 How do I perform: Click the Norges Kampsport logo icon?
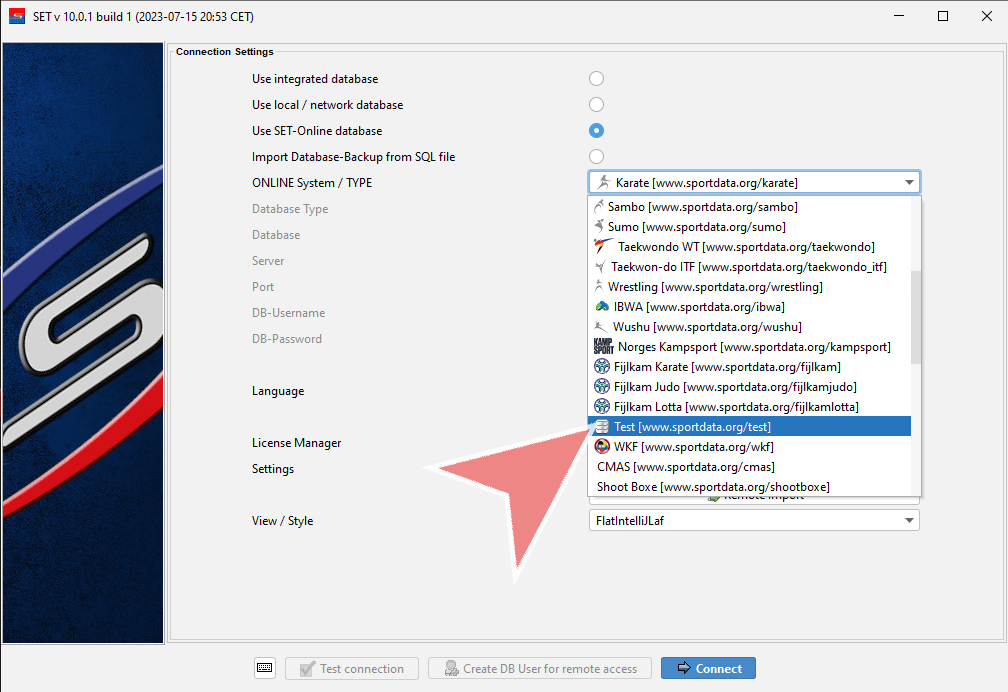point(601,347)
